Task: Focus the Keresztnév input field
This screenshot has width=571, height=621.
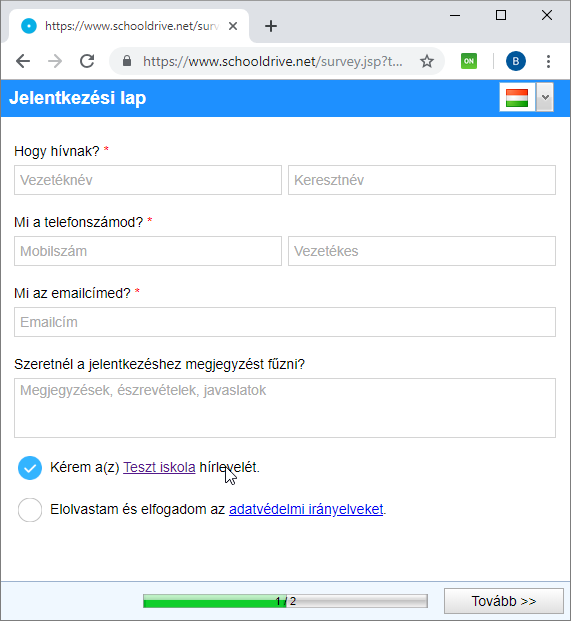Action: [422, 180]
